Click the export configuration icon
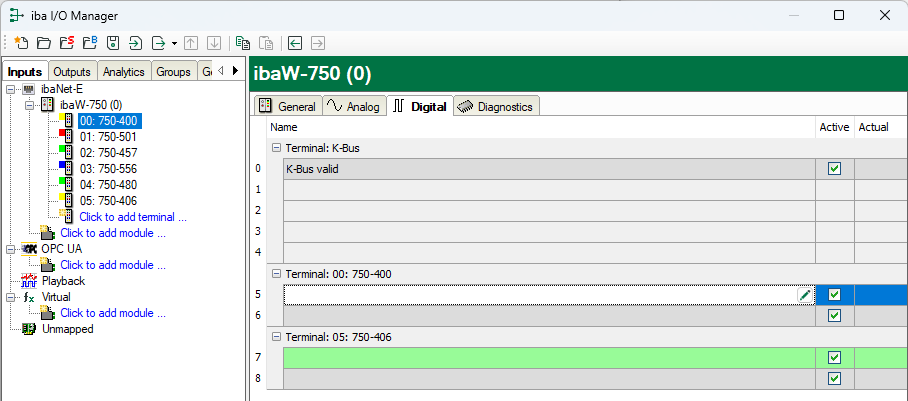The height and width of the screenshot is (401, 908). [x=158, y=43]
